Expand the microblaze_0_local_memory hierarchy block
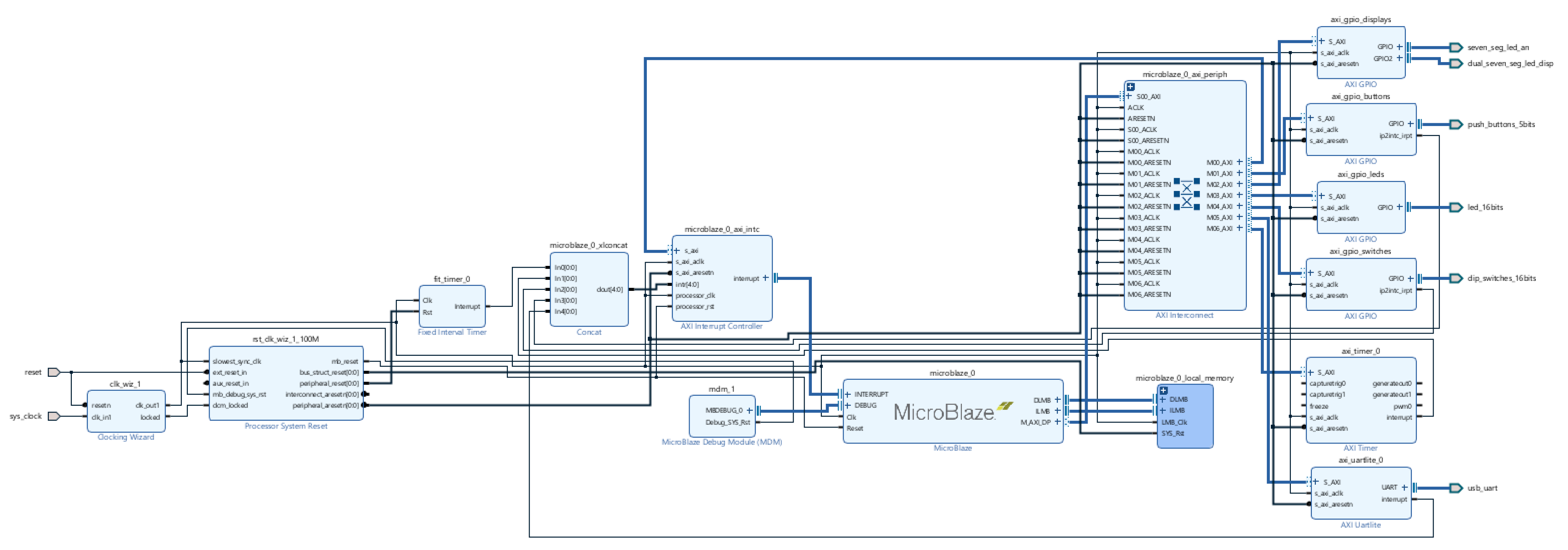Image resolution: width=1568 pixels, height=550 pixels. pyautogui.click(x=1163, y=390)
